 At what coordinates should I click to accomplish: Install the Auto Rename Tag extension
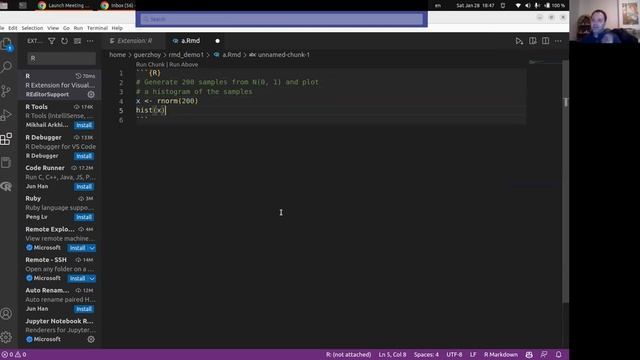tap(84, 309)
